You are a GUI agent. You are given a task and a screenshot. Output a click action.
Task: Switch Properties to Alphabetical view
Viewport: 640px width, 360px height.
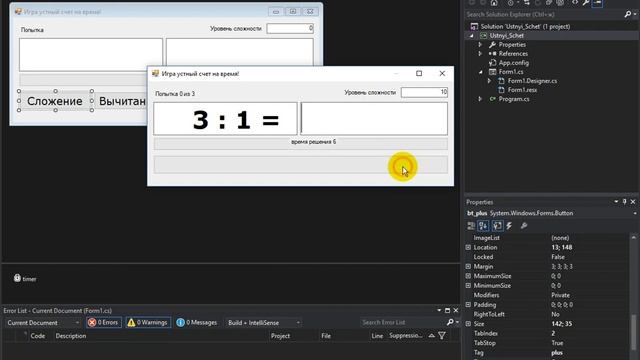pos(483,226)
